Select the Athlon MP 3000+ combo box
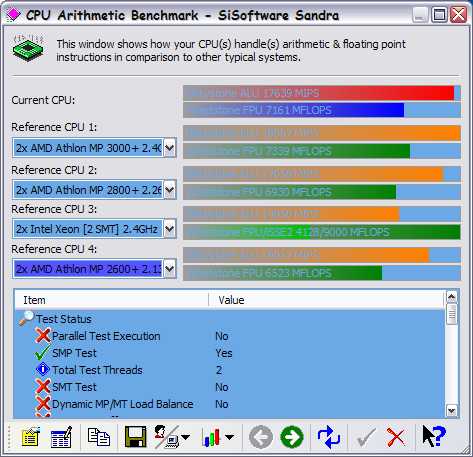The width and height of the screenshot is (473, 457). point(94,147)
